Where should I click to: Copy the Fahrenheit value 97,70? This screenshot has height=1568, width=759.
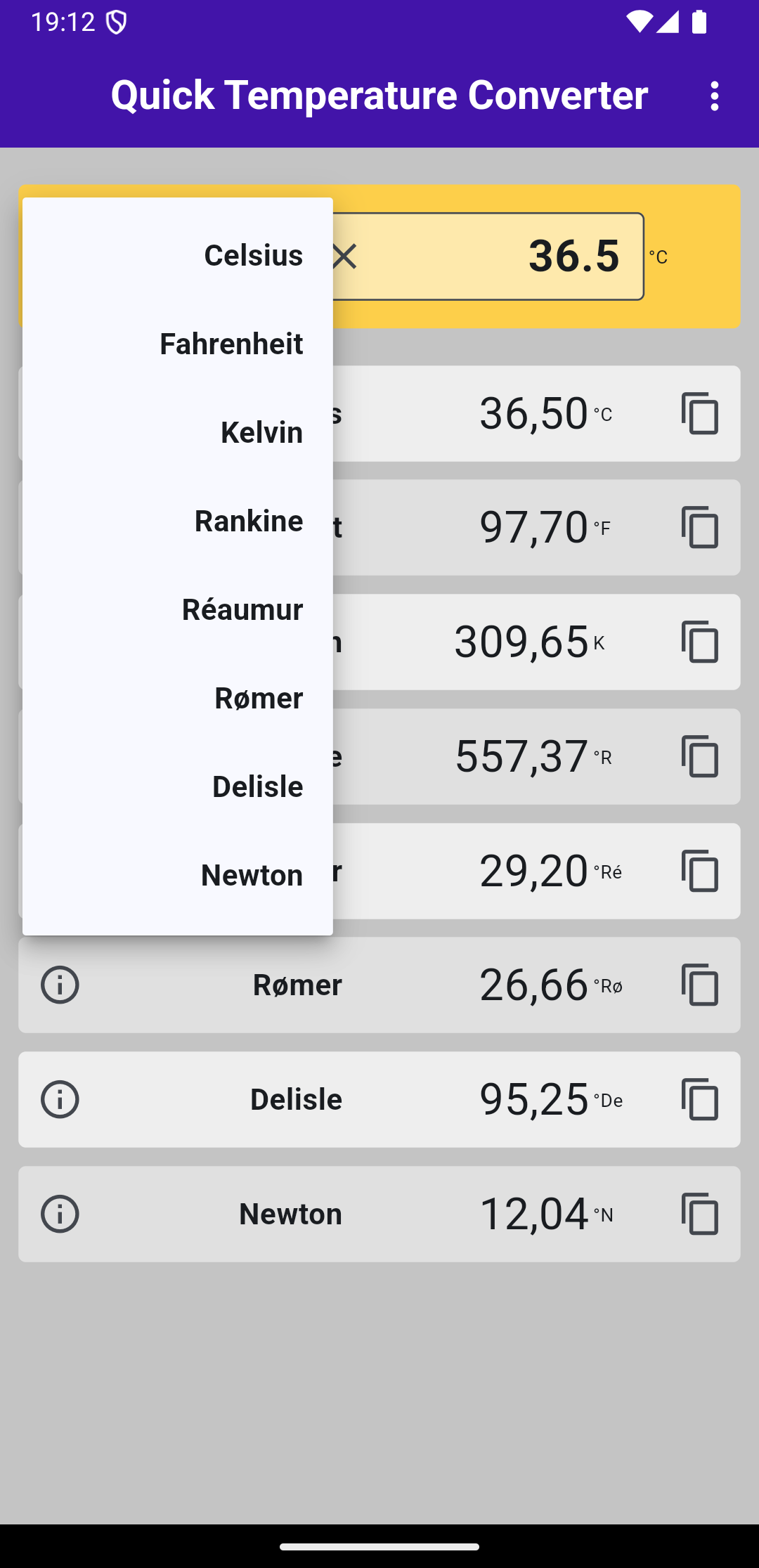tap(699, 527)
